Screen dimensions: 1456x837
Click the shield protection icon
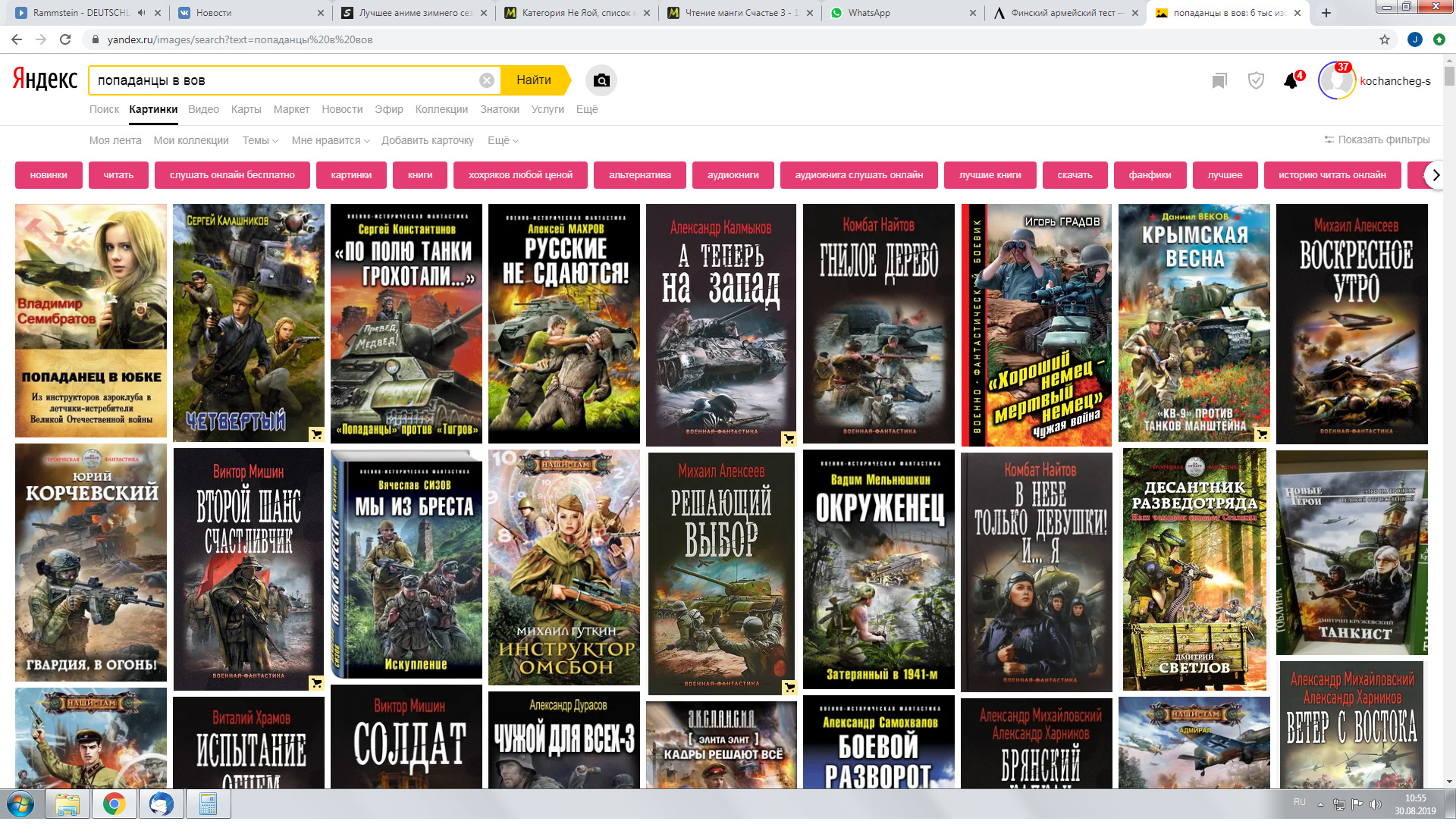point(1256,80)
